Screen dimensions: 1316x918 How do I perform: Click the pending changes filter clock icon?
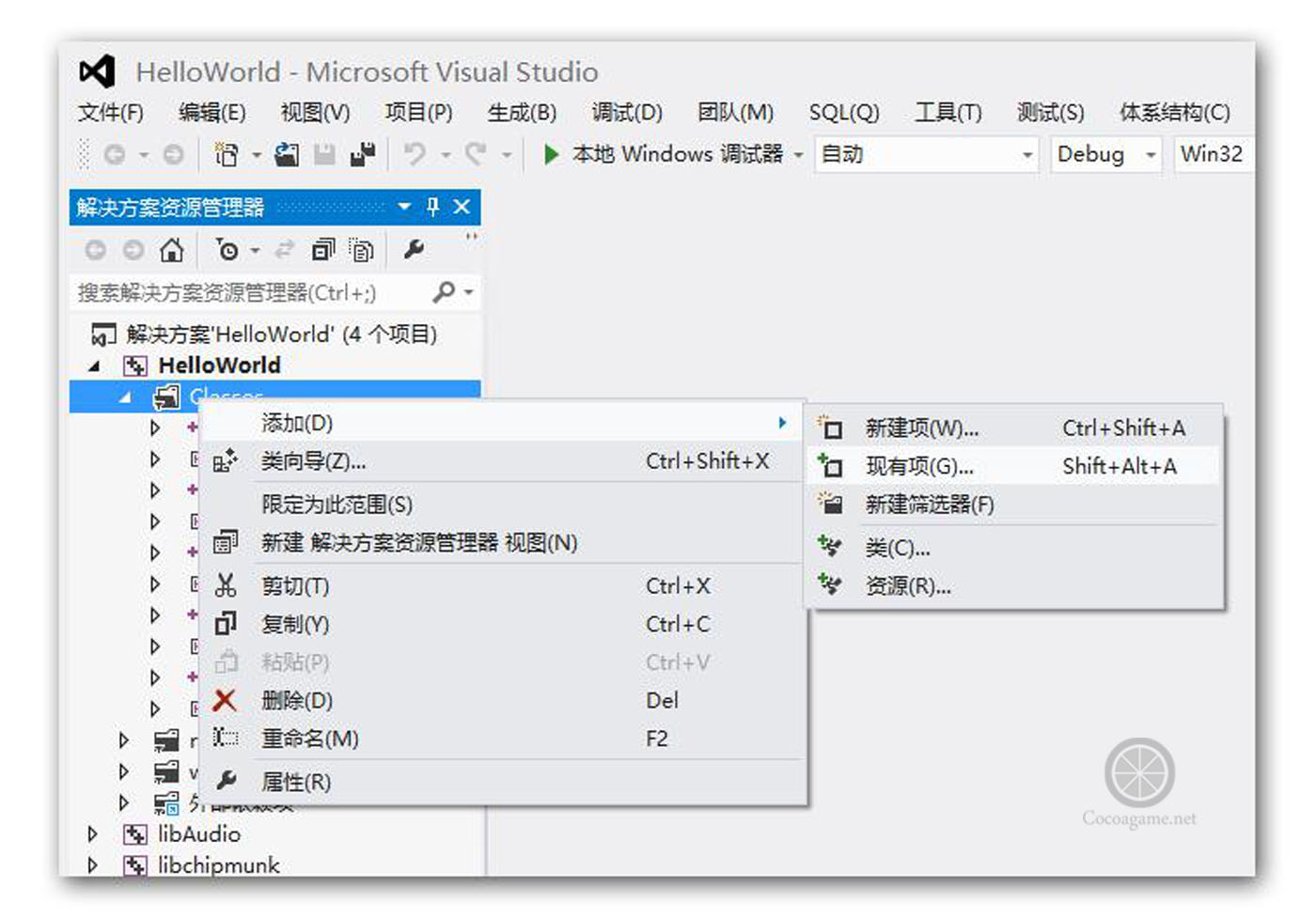pyautogui.click(x=227, y=250)
